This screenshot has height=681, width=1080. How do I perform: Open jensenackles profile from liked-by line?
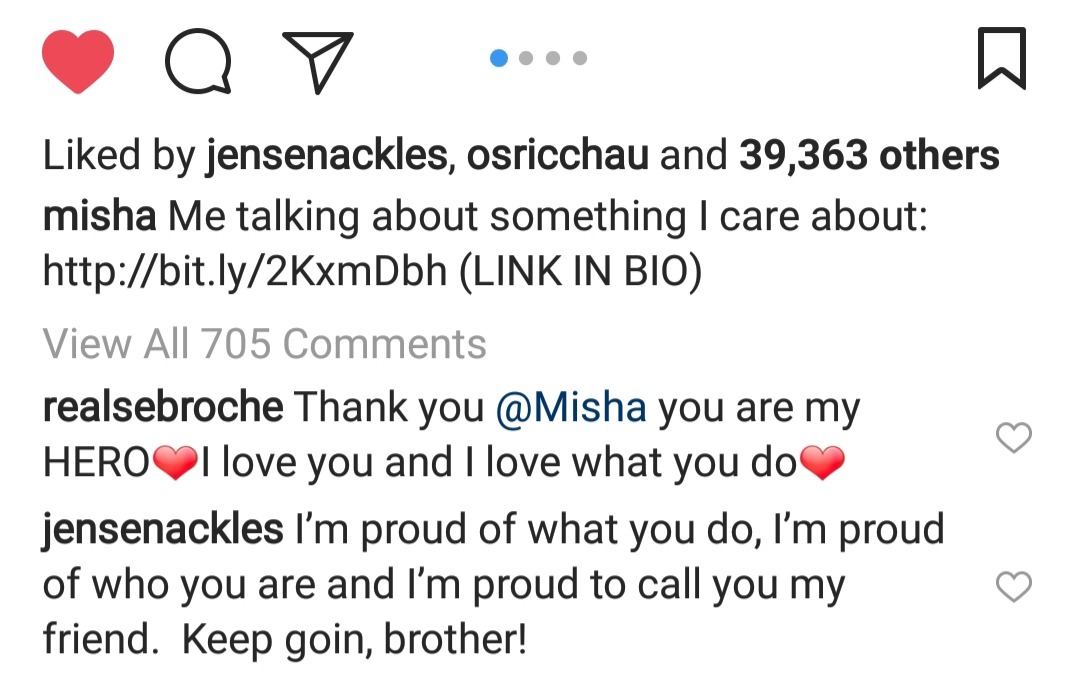pyautogui.click(x=324, y=155)
